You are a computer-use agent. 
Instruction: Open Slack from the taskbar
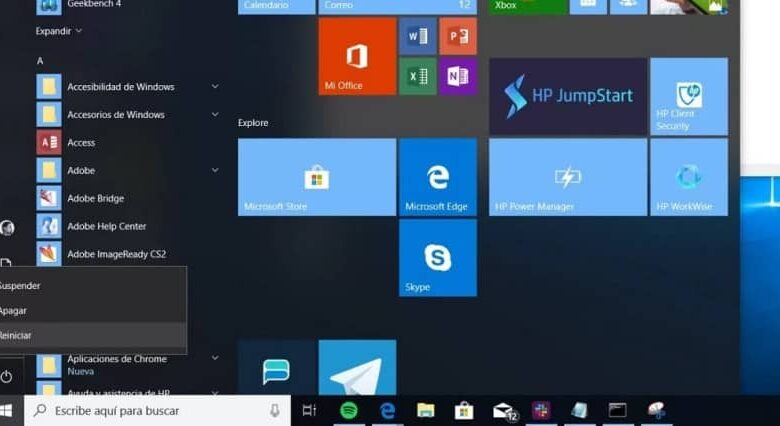click(541, 411)
